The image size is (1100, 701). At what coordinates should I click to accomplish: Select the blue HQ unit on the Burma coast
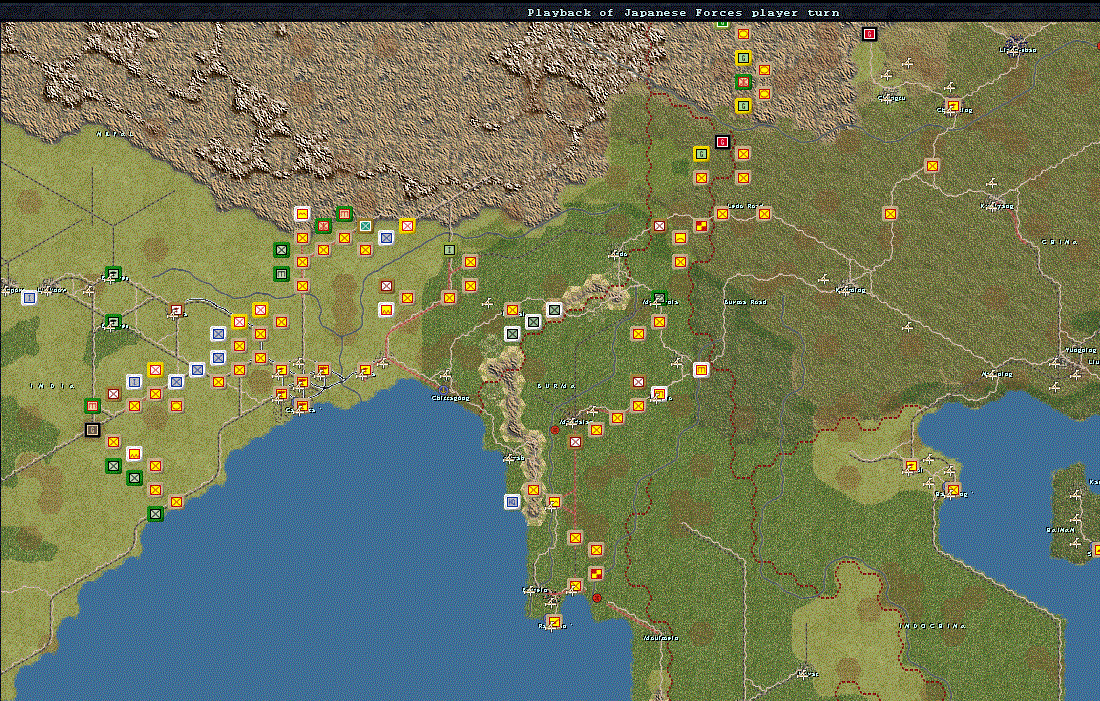pos(512,502)
